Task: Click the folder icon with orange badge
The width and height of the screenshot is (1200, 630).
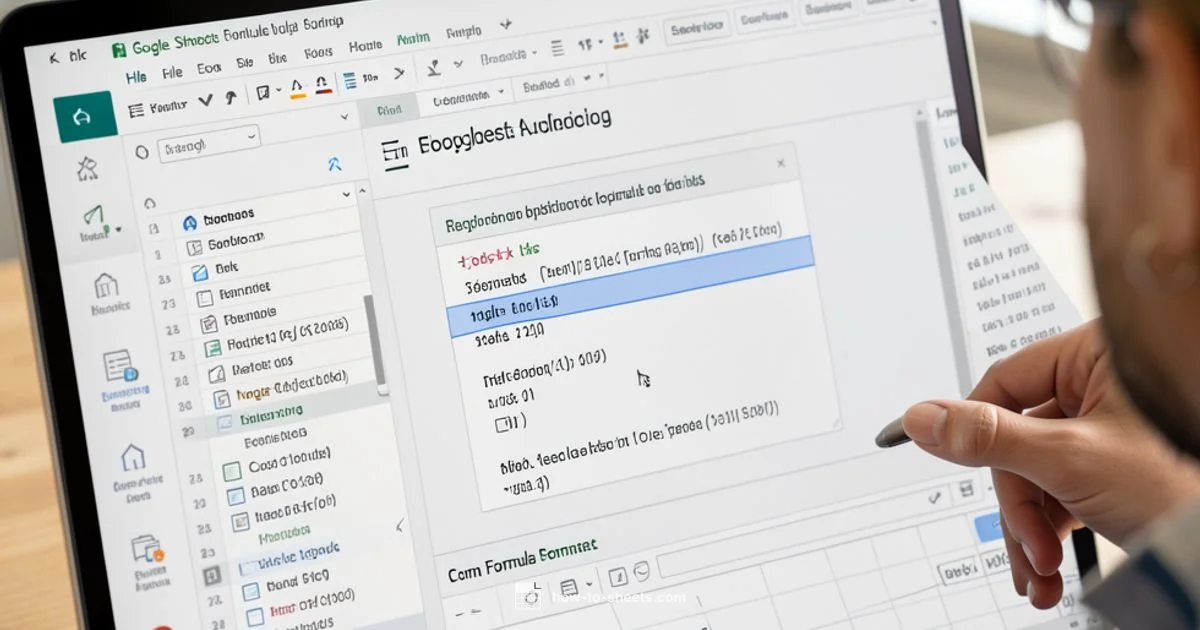Action: point(146,549)
